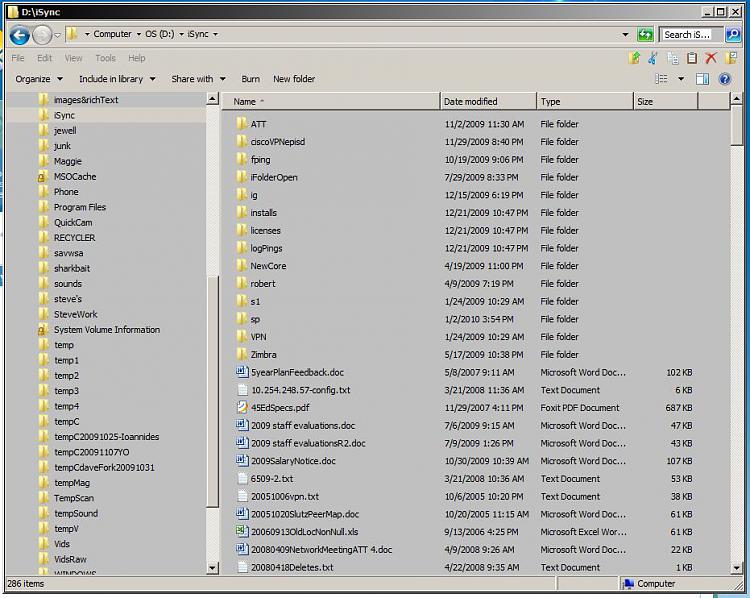Select the SteveWork folder in the tree
750x598 pixels.
click(x=76, y=314)
